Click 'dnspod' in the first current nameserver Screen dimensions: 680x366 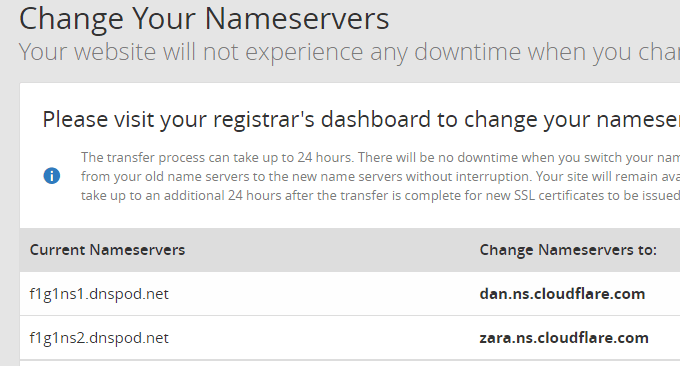pos(116,294)
